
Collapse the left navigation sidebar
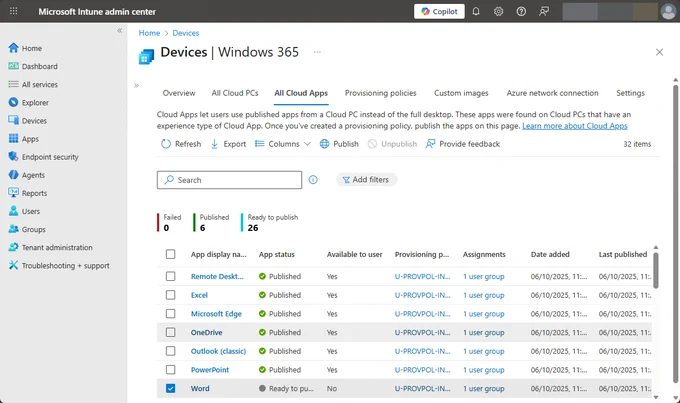click(x=119, y=30)
